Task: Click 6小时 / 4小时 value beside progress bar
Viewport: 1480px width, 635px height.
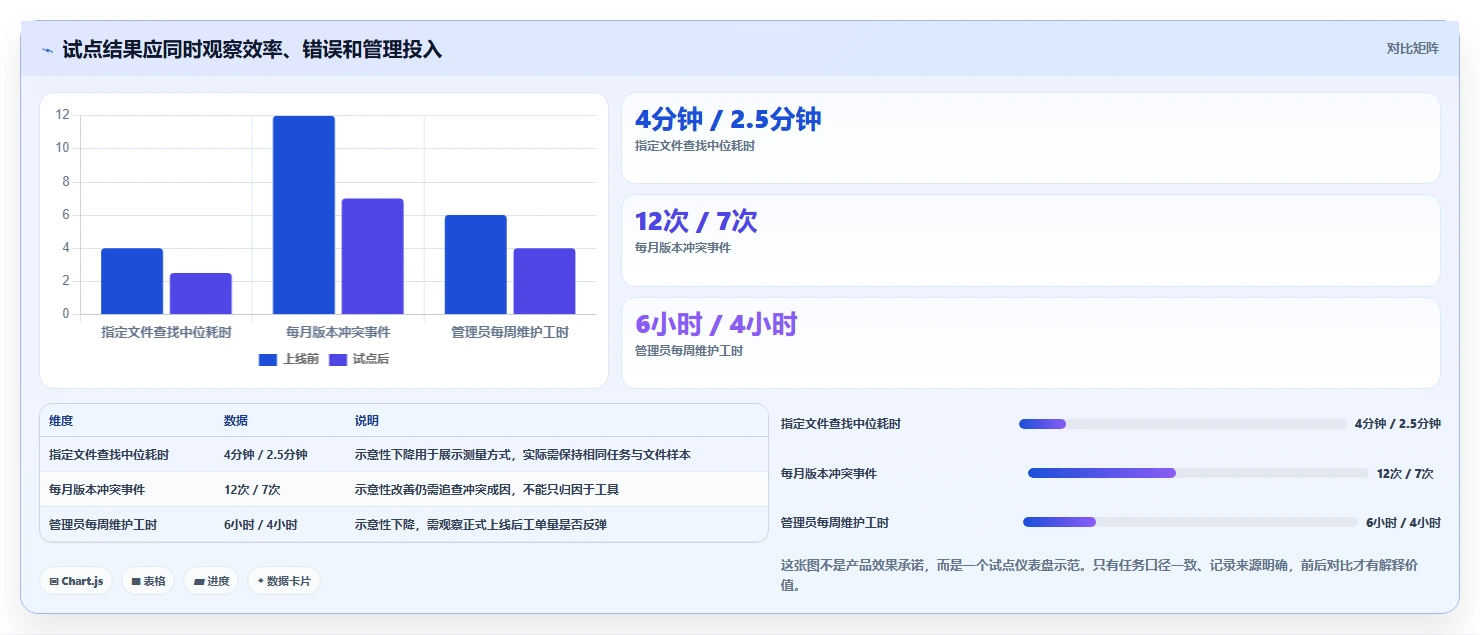Action: [1404, 522]
